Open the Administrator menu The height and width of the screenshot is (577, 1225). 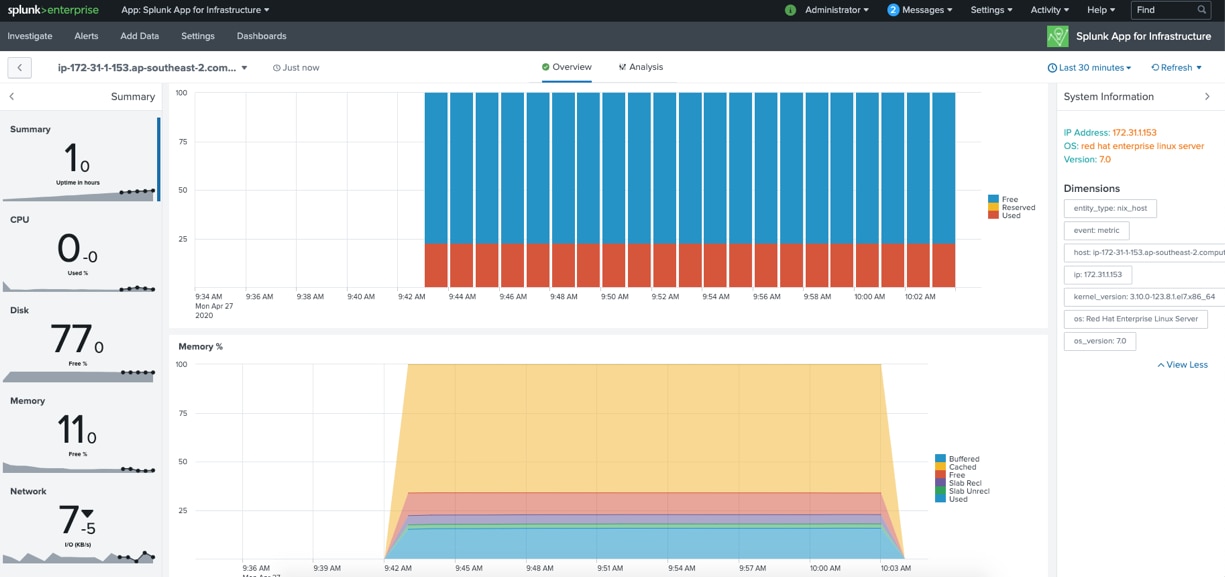pos(837,10)
